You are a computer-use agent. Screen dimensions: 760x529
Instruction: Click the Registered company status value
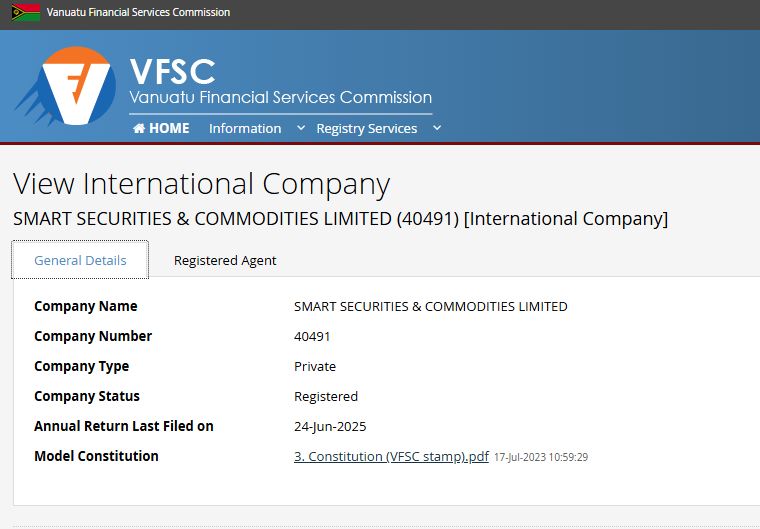pyautogui.click(x=326, y=396)
